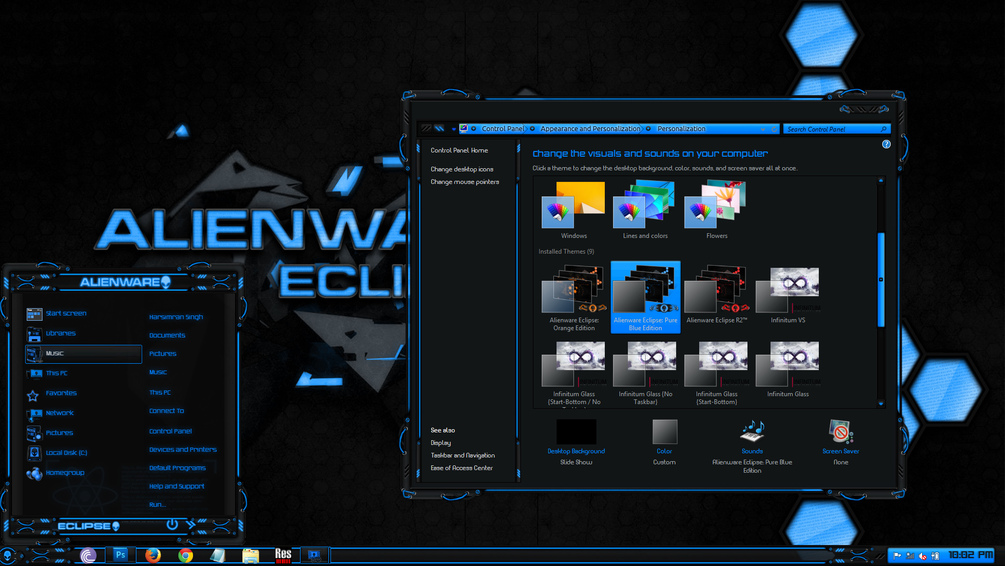Open Photoshop from the taskbar
This screenshot has height=566, width=1005.
120,555
